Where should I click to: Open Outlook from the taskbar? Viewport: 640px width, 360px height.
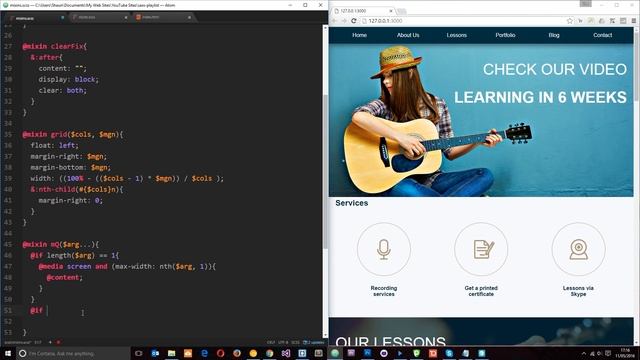pos(155,353)
